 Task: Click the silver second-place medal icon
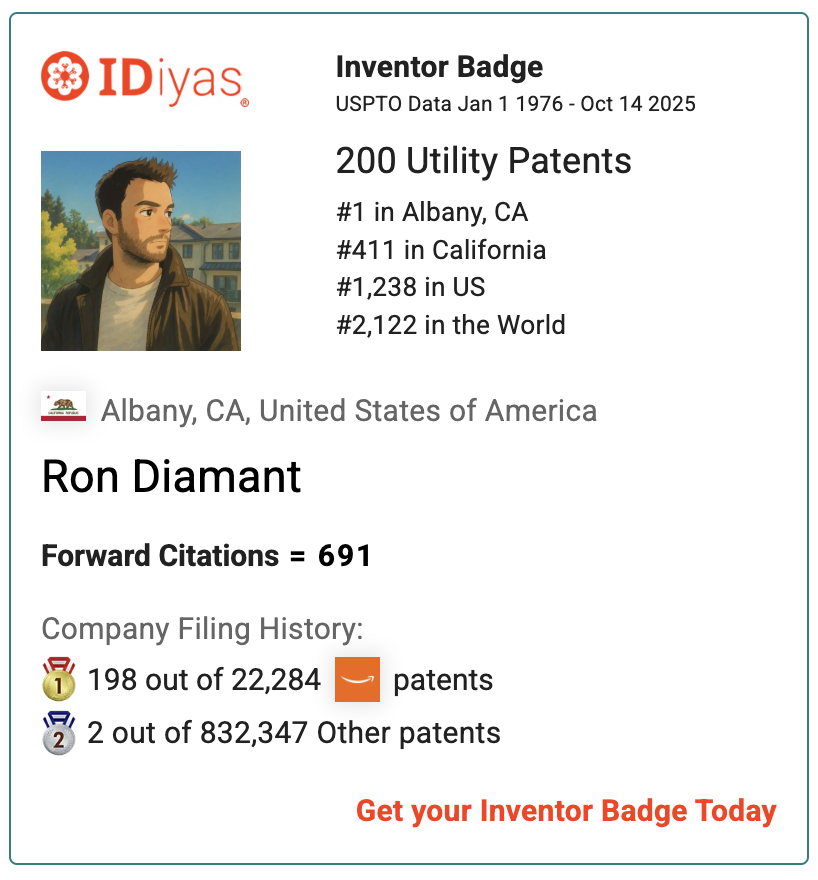59,732
